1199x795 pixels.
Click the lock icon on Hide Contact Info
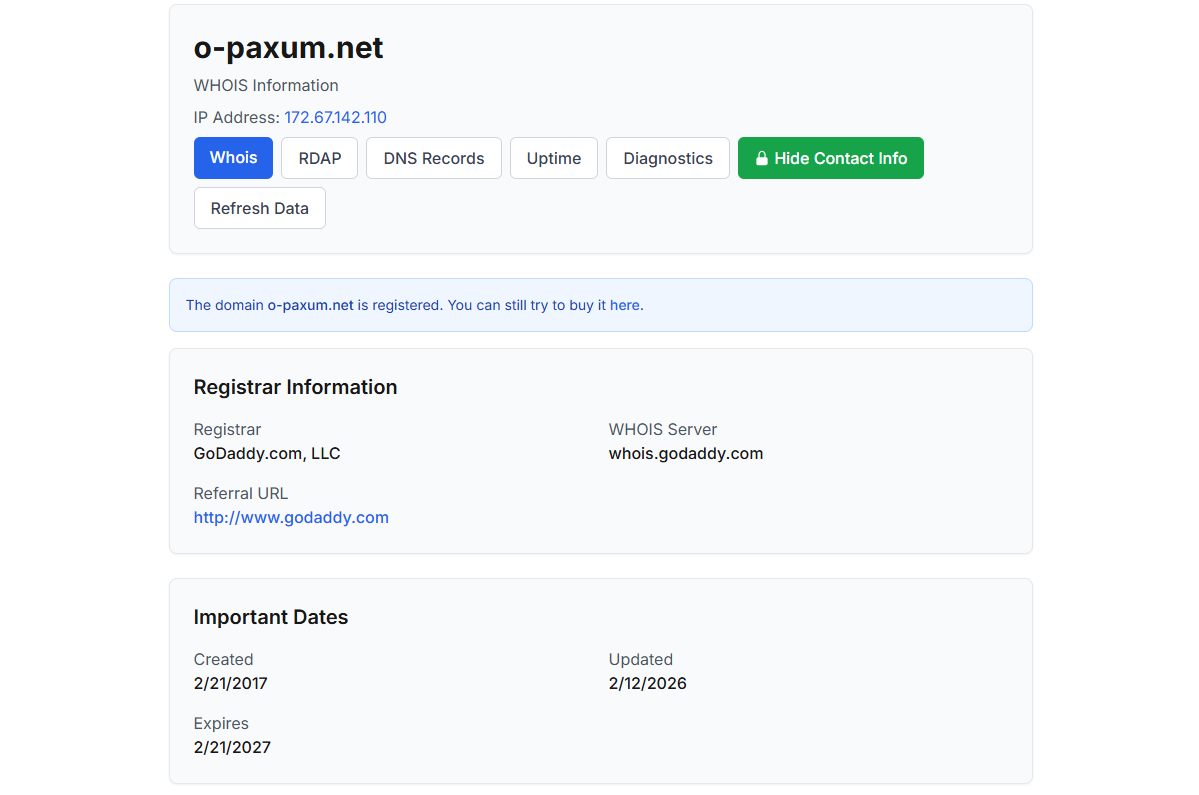point(762,159)
